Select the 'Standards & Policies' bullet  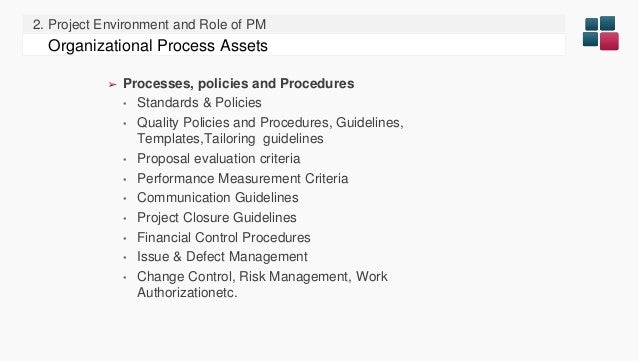click(199, 103)
